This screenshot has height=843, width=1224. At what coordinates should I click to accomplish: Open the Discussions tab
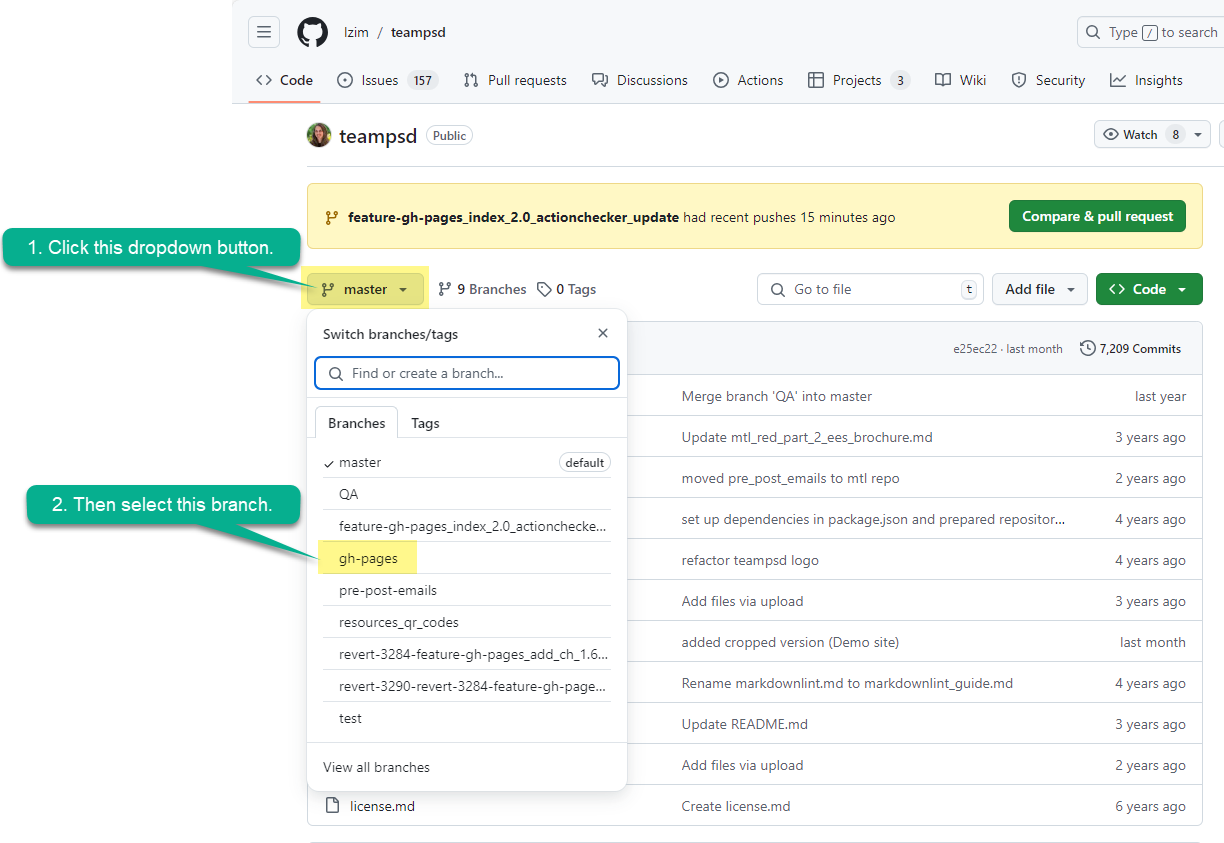pyautogui.click(x=640, y=80)
